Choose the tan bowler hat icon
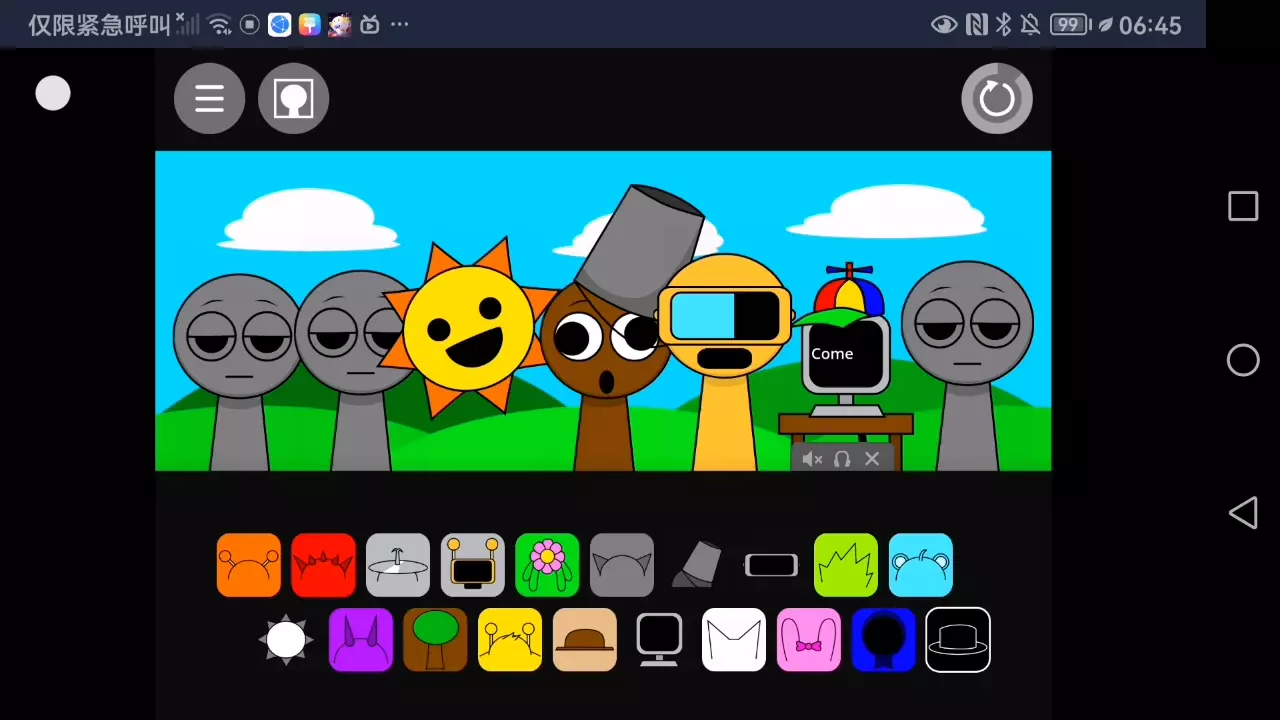This screenshot has height=720, width=1280. pos(585,640)
